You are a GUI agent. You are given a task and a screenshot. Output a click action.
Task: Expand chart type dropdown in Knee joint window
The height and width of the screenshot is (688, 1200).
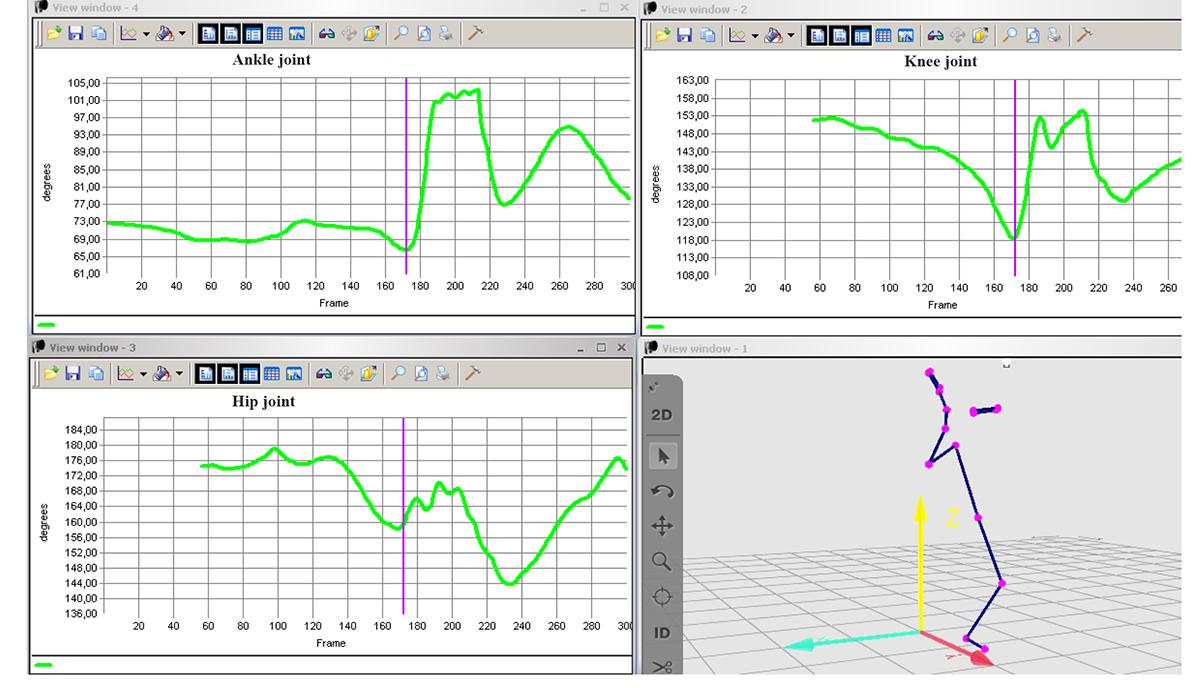point(755,35)
